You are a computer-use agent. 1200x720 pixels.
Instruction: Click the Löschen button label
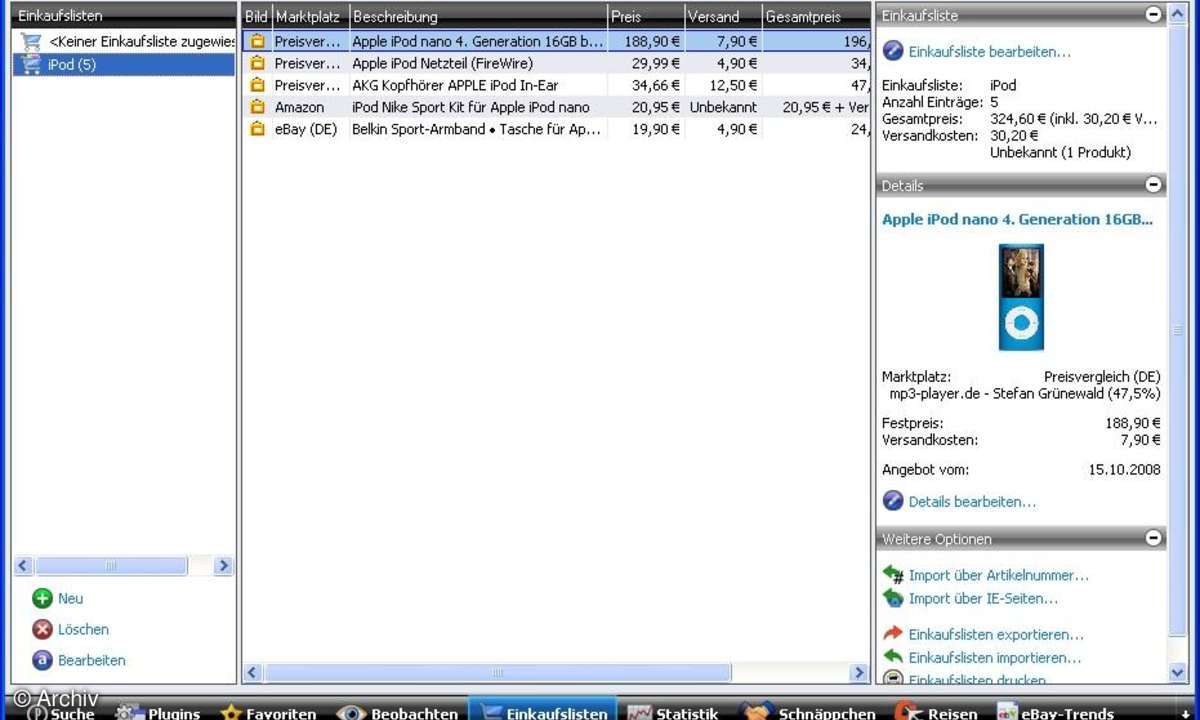tap(83, 630)
